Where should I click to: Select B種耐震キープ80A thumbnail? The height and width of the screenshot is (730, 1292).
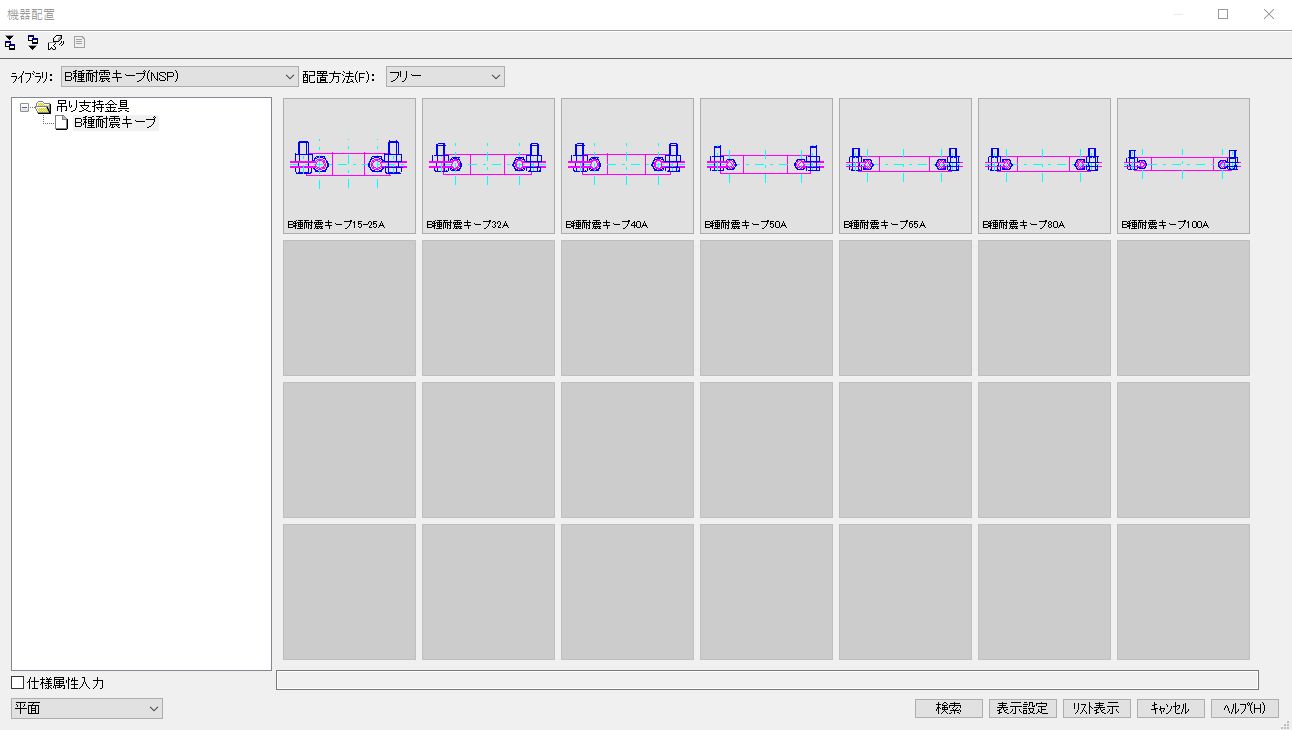(x=1044, y=166)
